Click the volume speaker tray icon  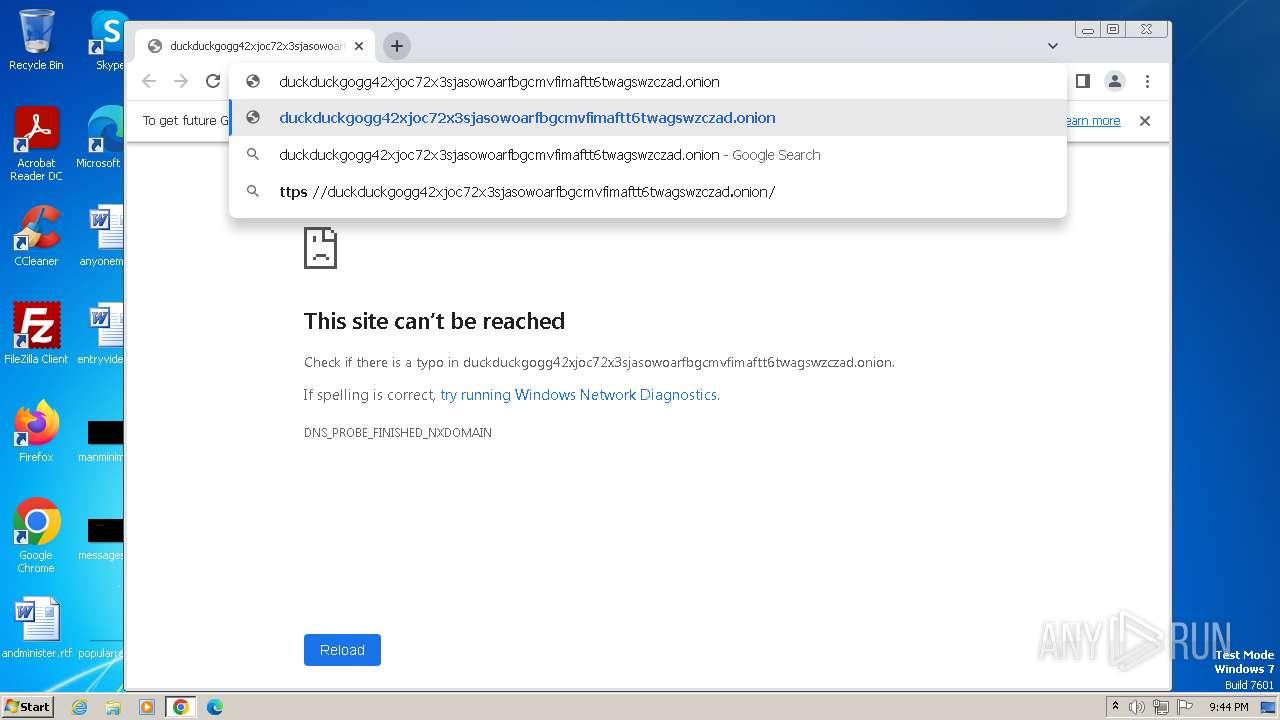pyautogui.click(x=1137, y=707)
